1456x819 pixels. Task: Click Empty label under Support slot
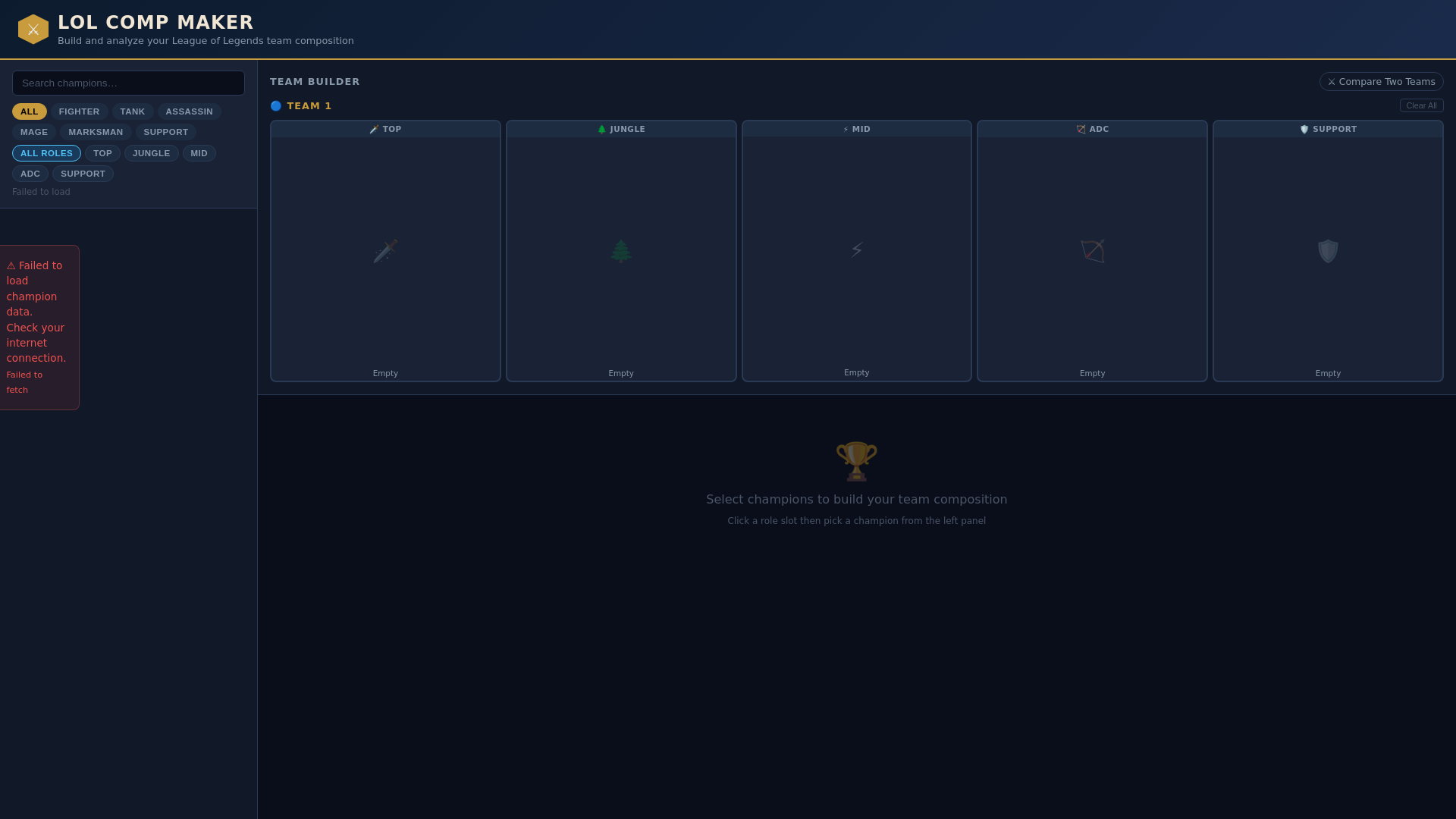click(x=1328, y=374)
